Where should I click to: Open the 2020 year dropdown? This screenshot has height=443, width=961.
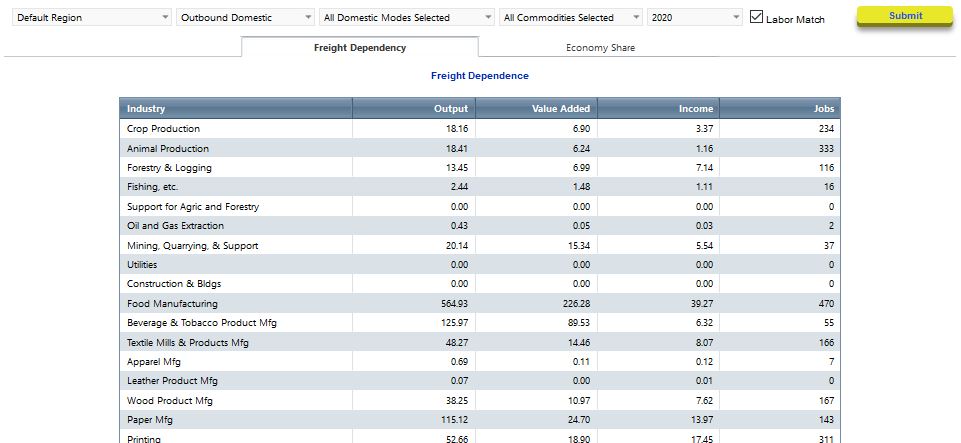tap(695, 18)
